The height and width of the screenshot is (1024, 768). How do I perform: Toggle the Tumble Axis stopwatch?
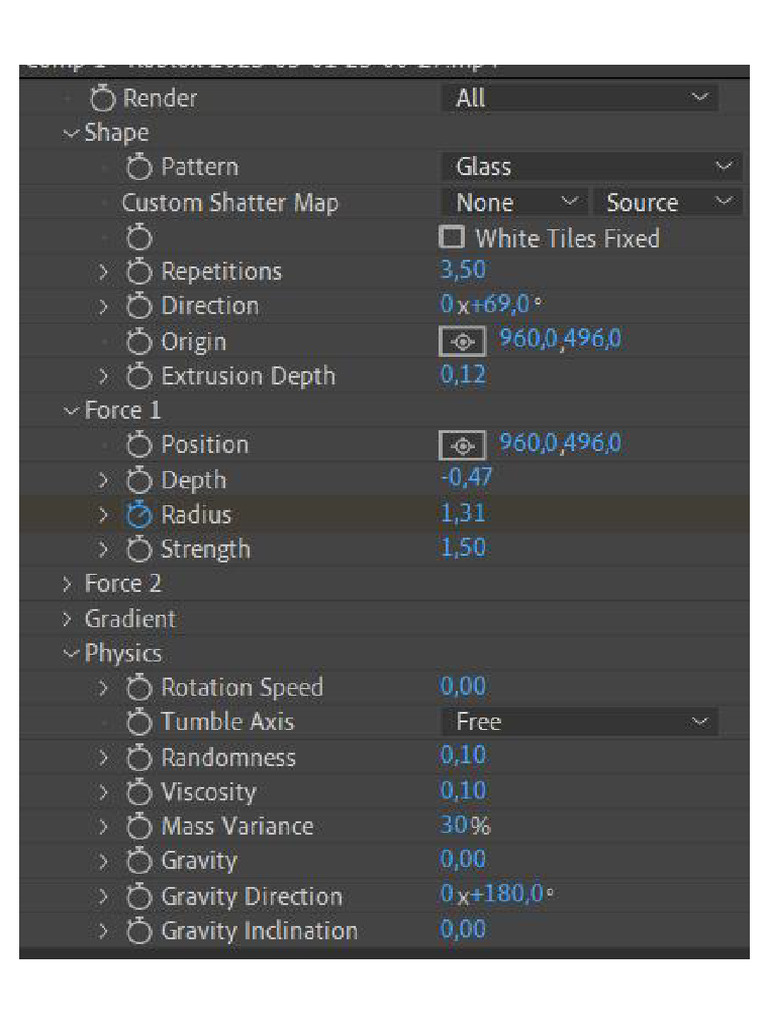point(139,722)
